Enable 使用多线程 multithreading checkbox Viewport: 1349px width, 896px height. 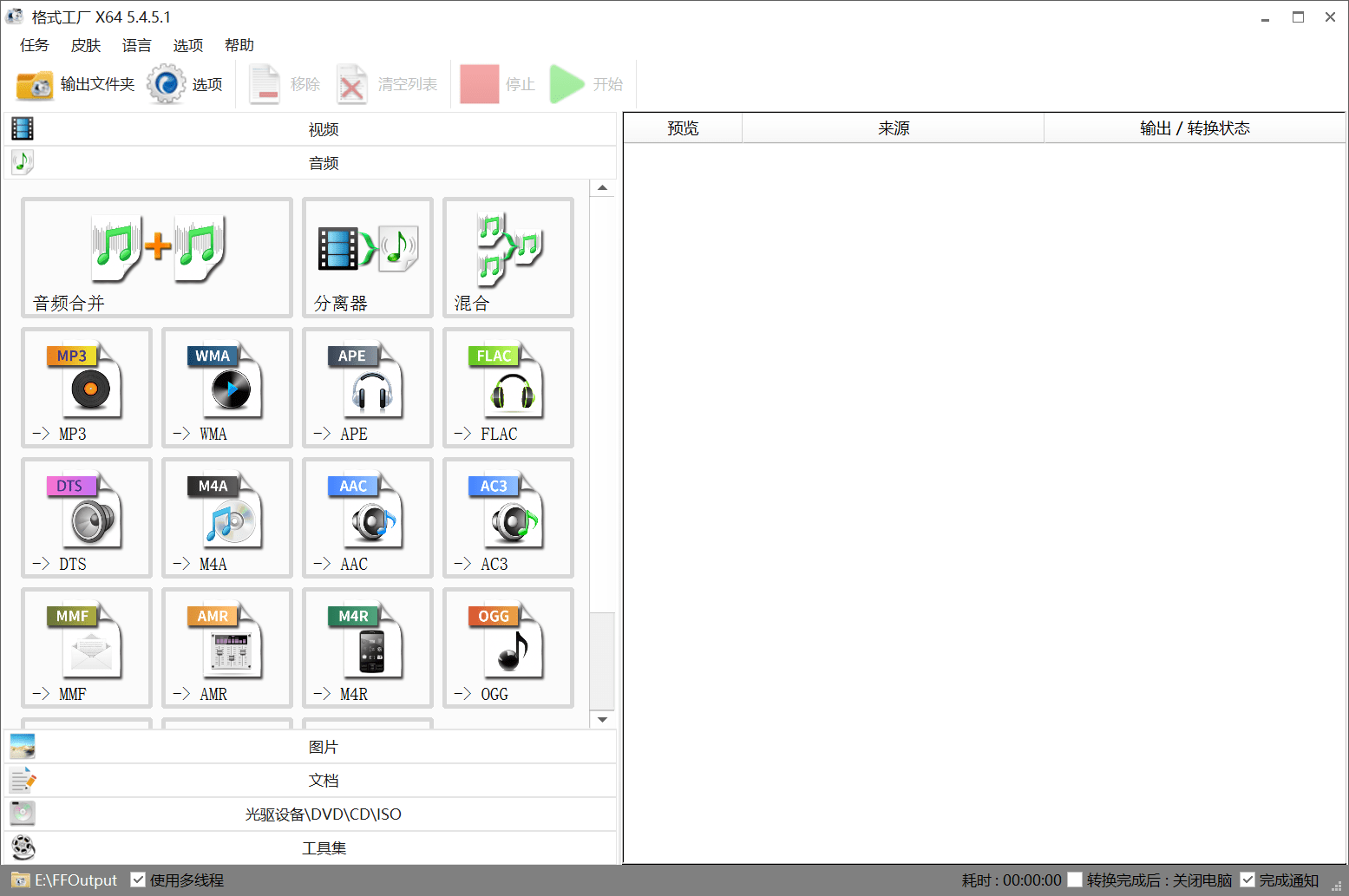click(x=139, y=880)
